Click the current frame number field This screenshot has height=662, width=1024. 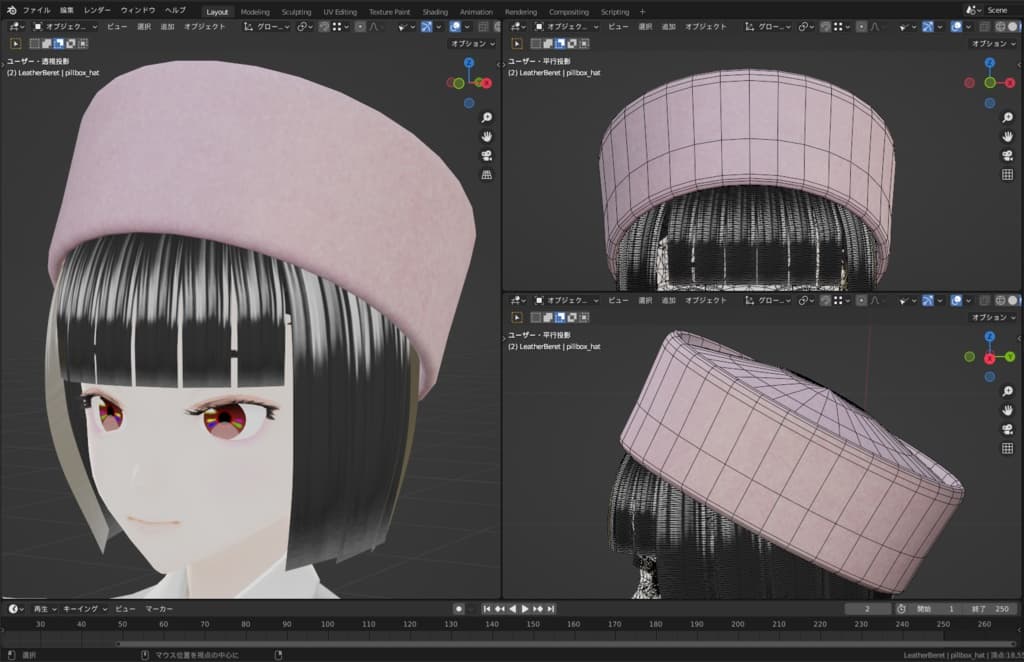point(868,609)
